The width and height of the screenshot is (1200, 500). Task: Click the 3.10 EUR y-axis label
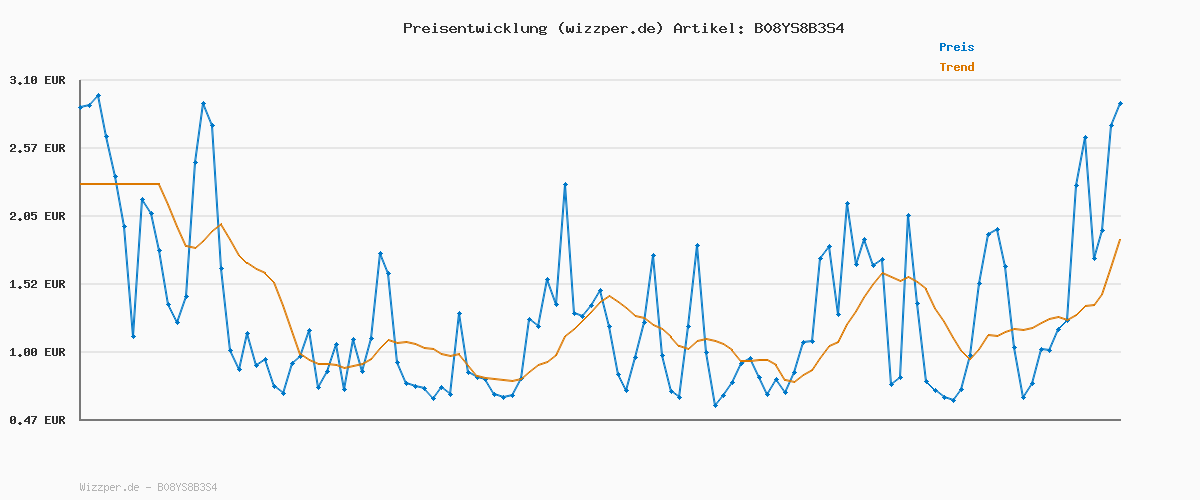point(37,80)
